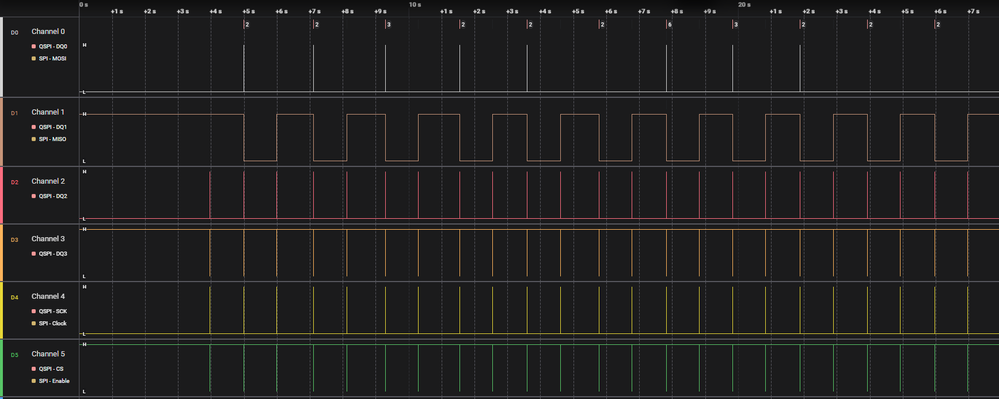Click the decoded value 3 marker near +9 s
Screen dimensions: 999x399
point(387,24)
